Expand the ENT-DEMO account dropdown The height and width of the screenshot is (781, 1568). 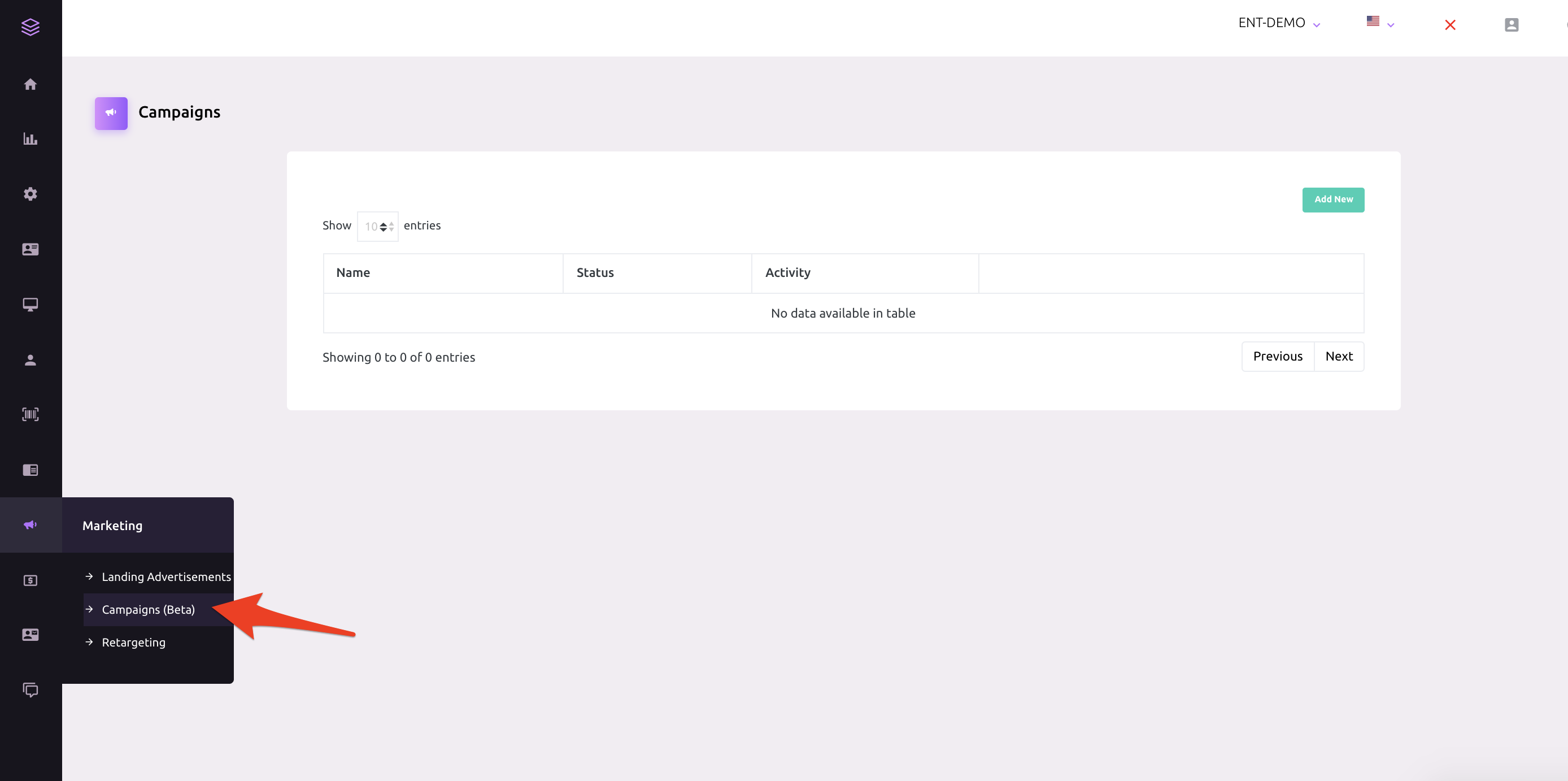(1279, 23)
